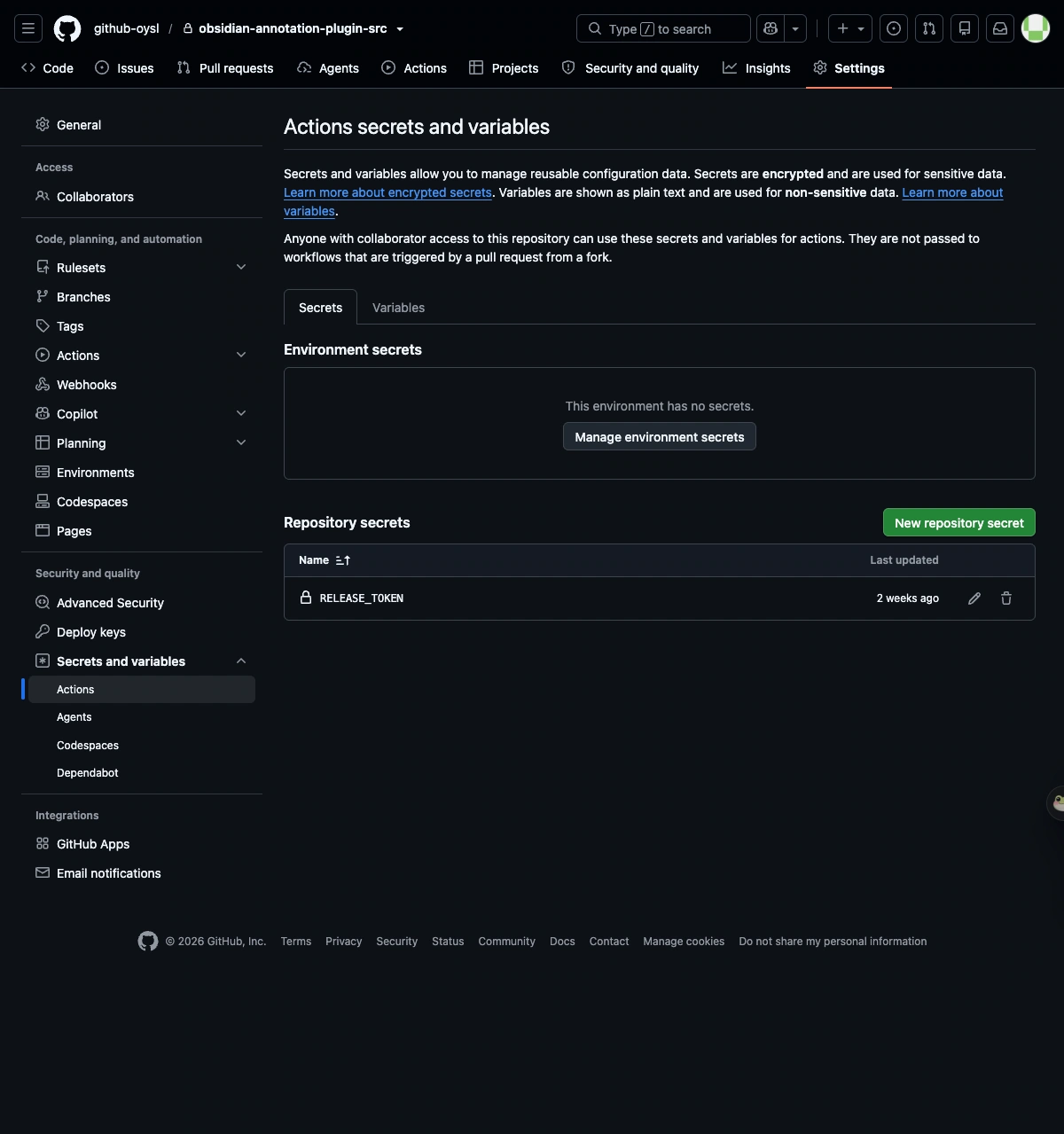Screen dimensions: 1064x1134
Task: Select Dependabot under Secrets and variables
Action: (142, 773)
